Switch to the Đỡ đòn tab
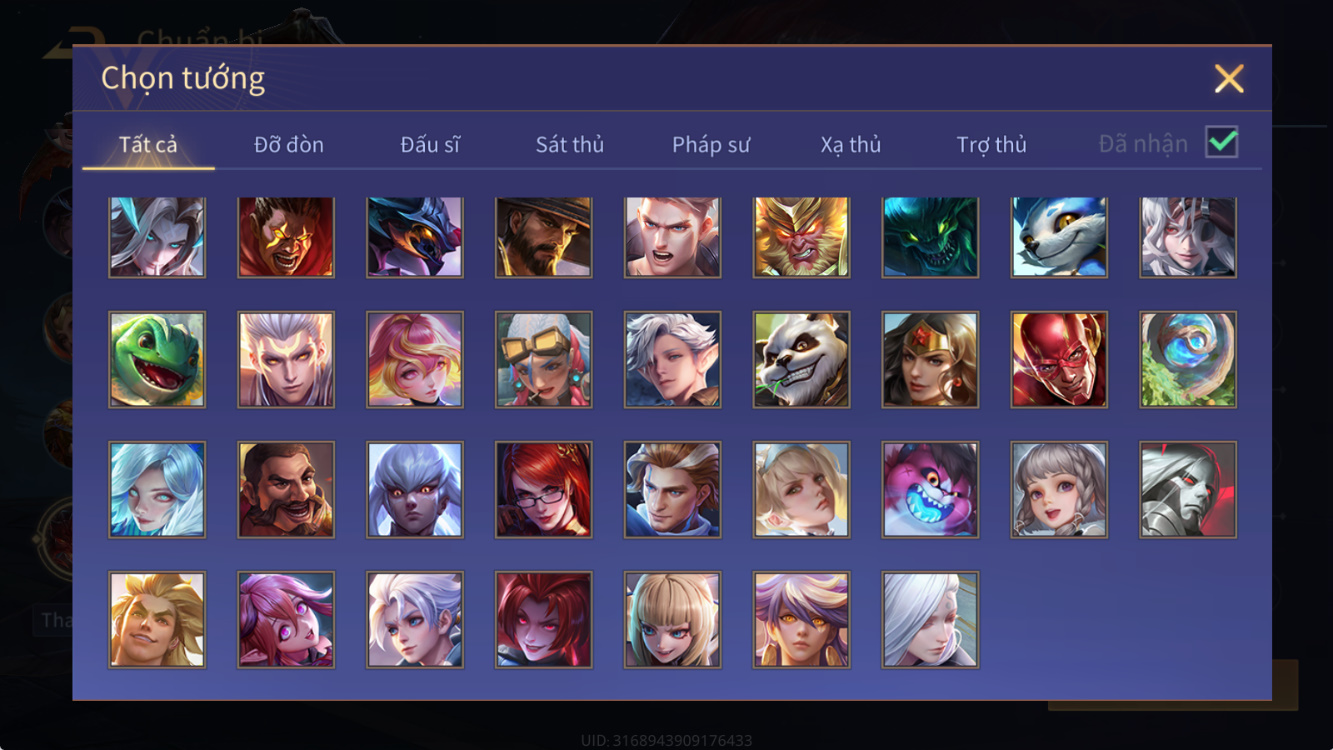The image size is (1333, 750). tap(289, 145)
